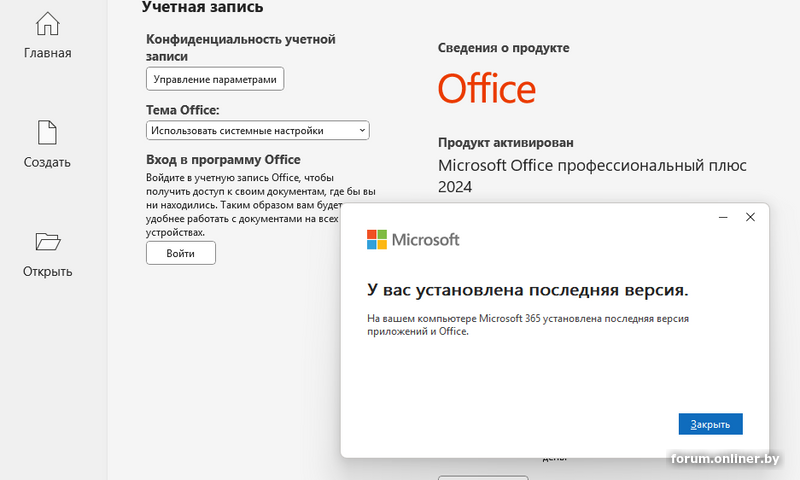
Task: Click the Office logo text
Action: (487, 89)
